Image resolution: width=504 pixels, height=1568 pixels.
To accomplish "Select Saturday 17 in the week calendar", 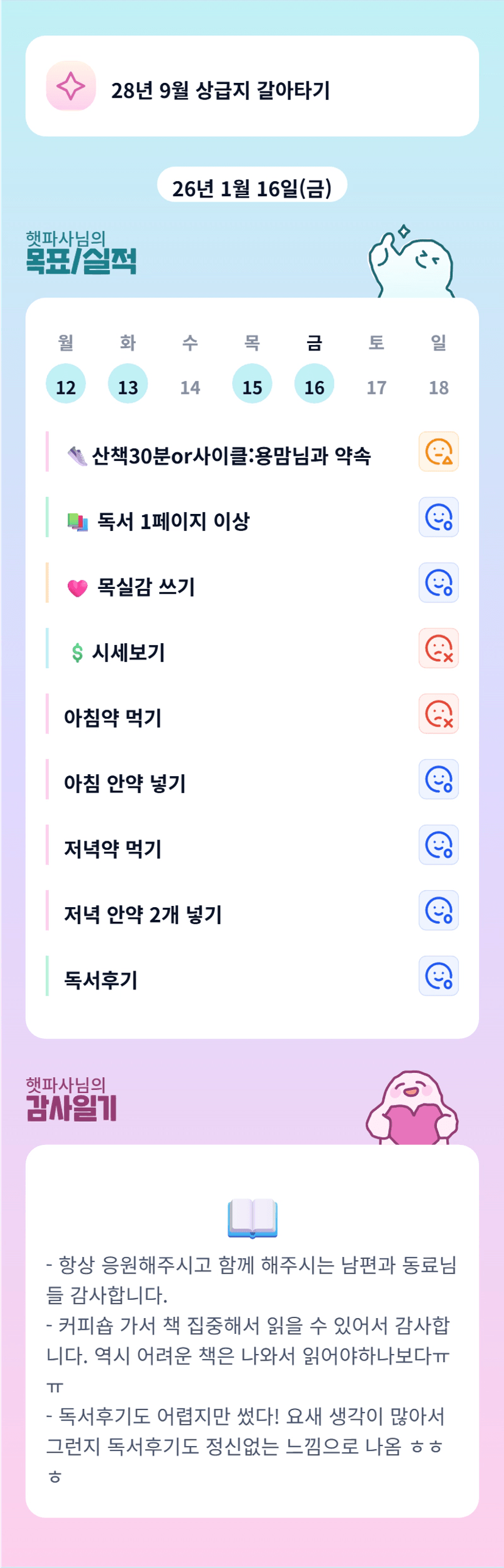I will tap(377, 387).
